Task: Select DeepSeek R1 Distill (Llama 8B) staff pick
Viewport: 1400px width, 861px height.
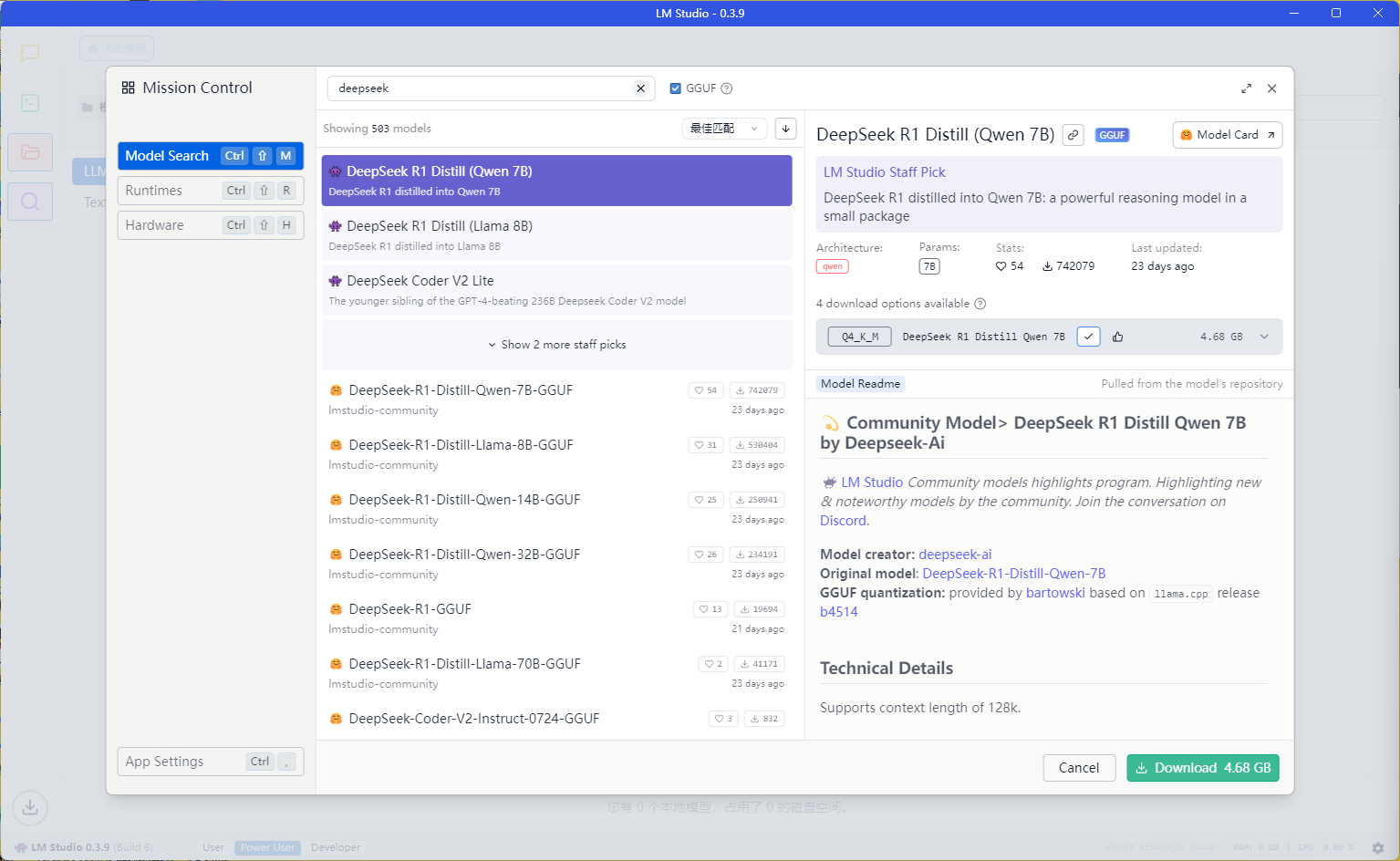Action: pos(556,235)
